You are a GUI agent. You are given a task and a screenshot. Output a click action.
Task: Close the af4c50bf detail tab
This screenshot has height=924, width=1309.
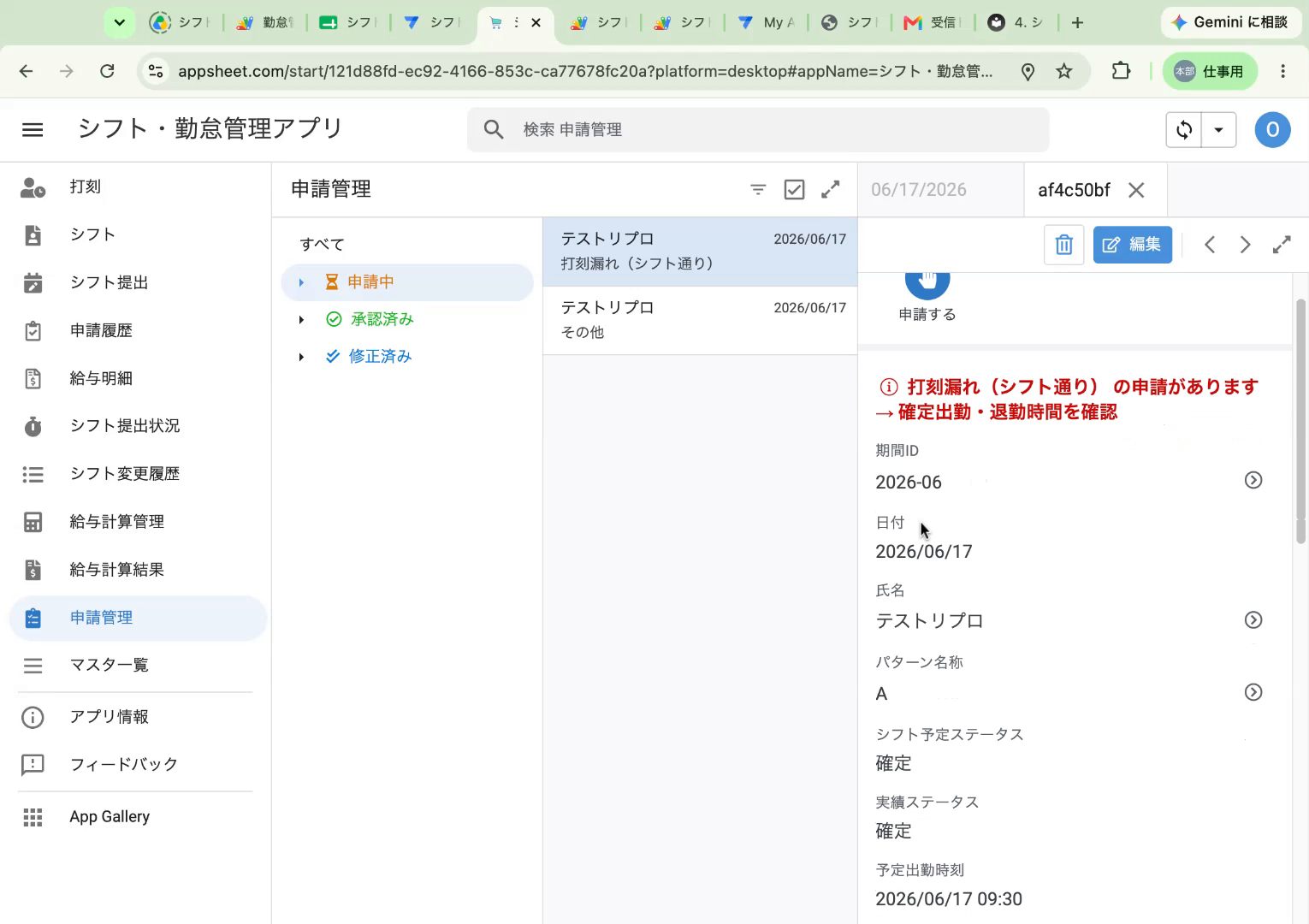[1136, 190]
